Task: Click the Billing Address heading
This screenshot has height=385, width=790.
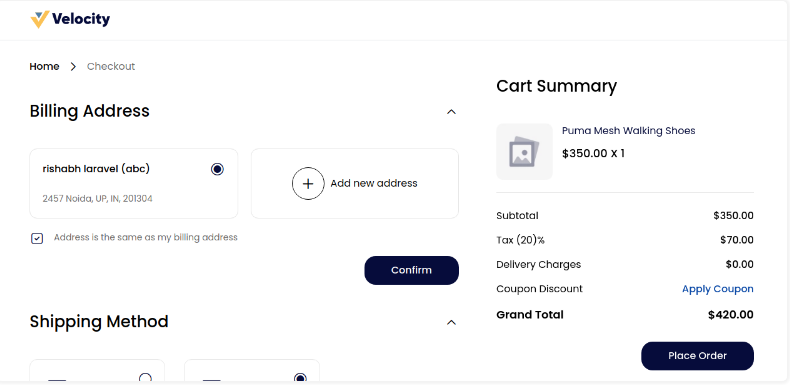Action: point(90,111)
